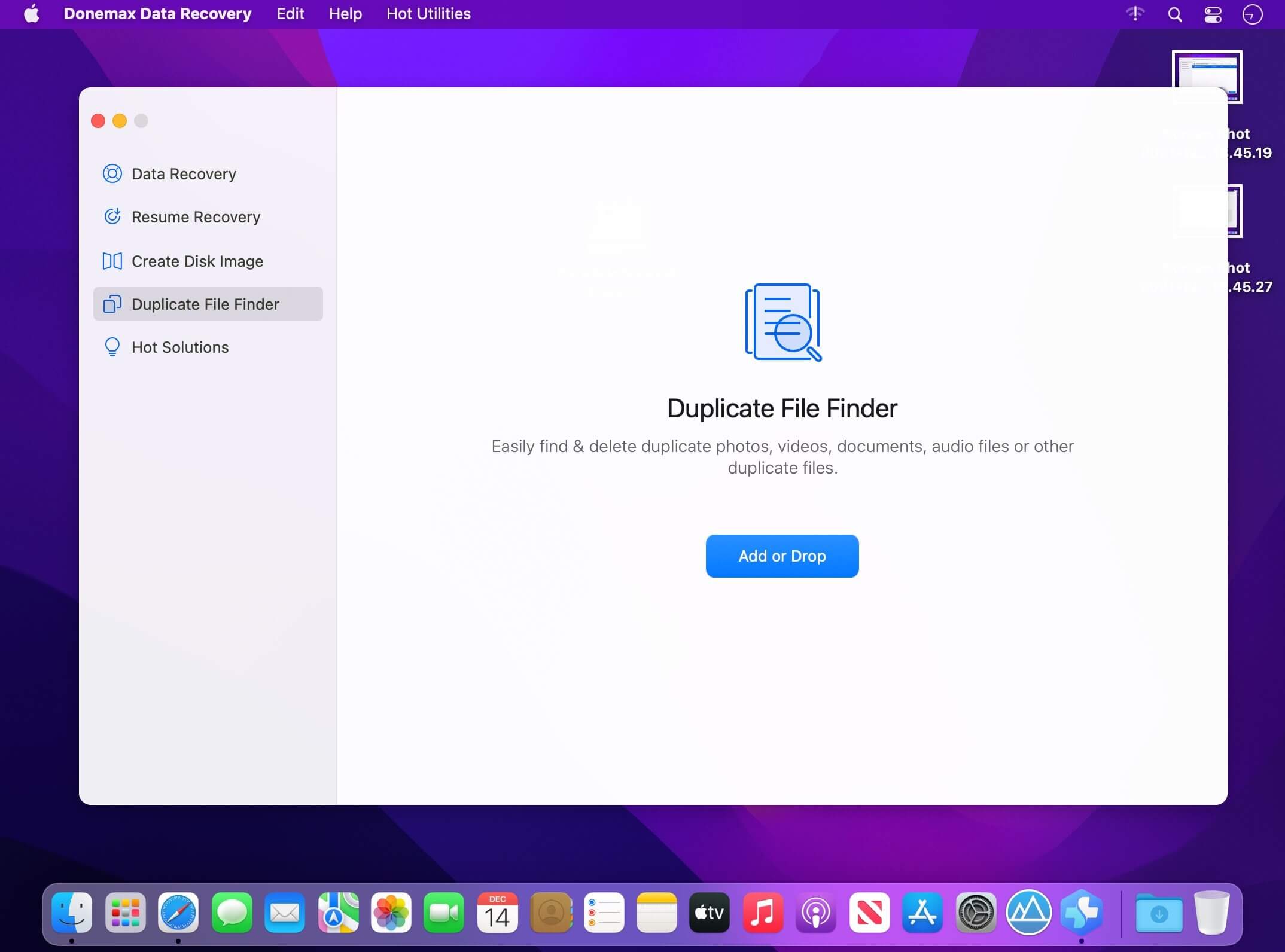Open the Downloads folder in Dock

point(1159,913)
